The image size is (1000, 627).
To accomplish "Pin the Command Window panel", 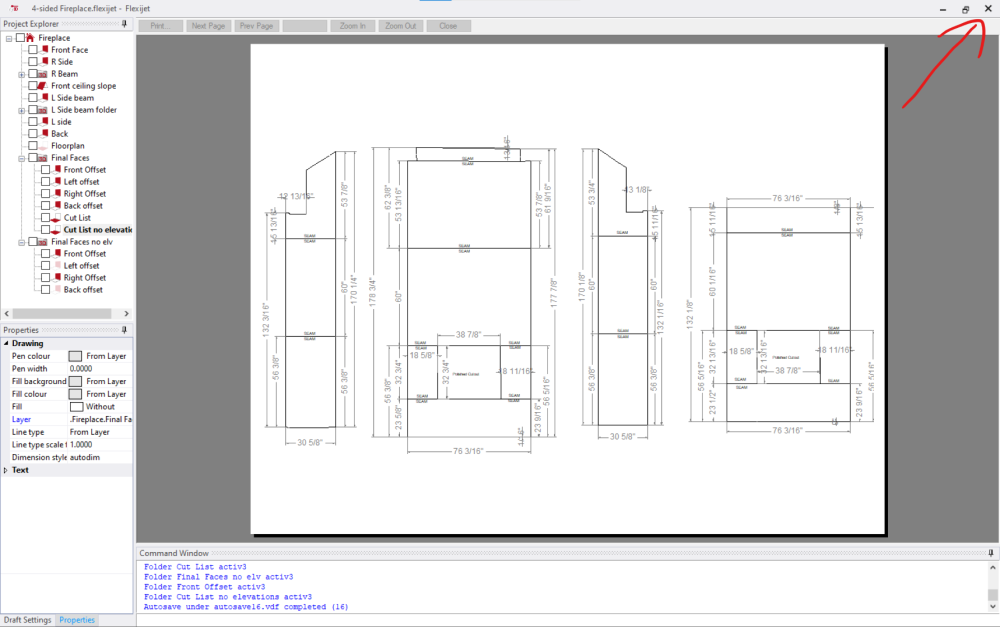I will point(989,552).
